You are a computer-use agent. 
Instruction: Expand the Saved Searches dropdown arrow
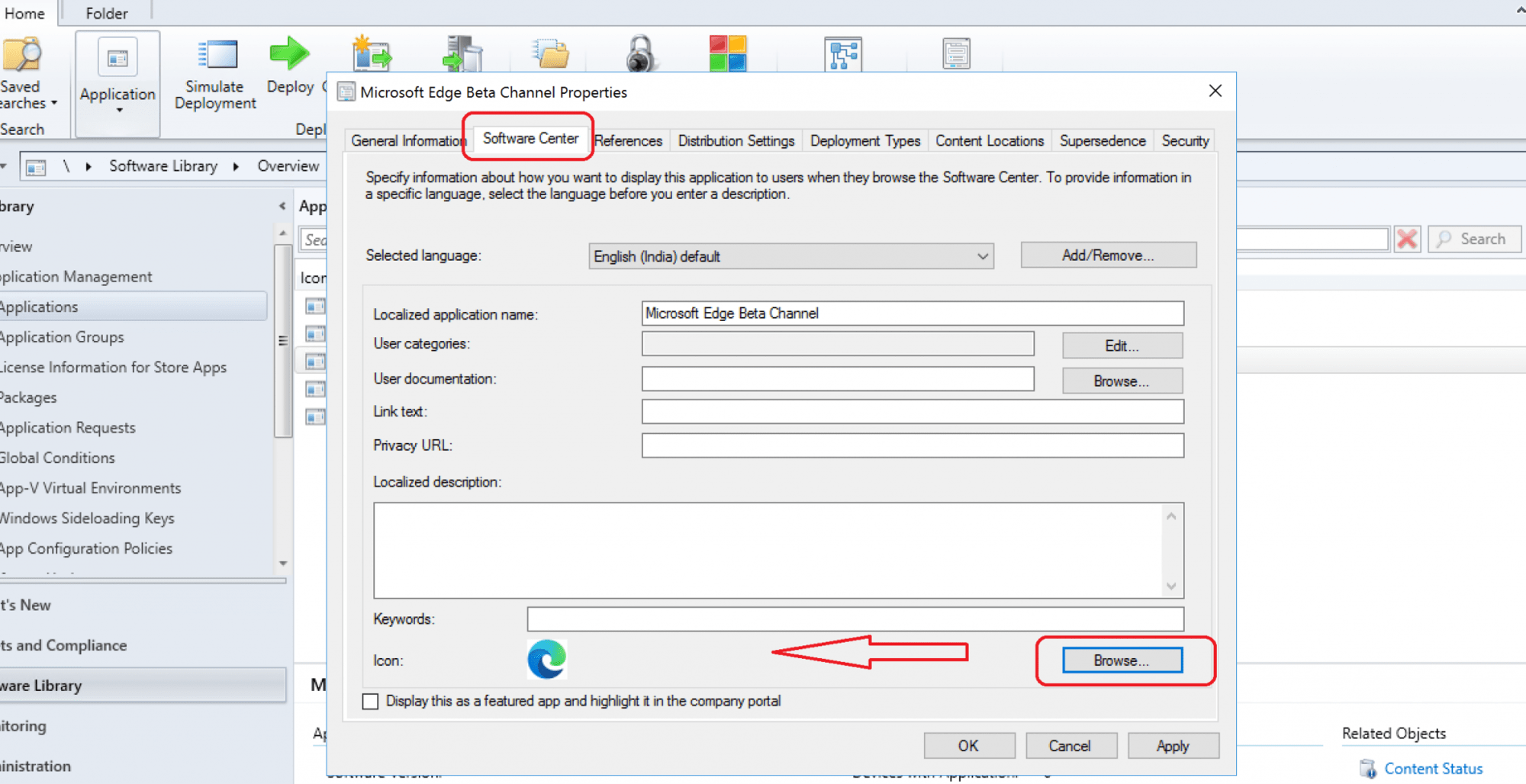[54, 103]
